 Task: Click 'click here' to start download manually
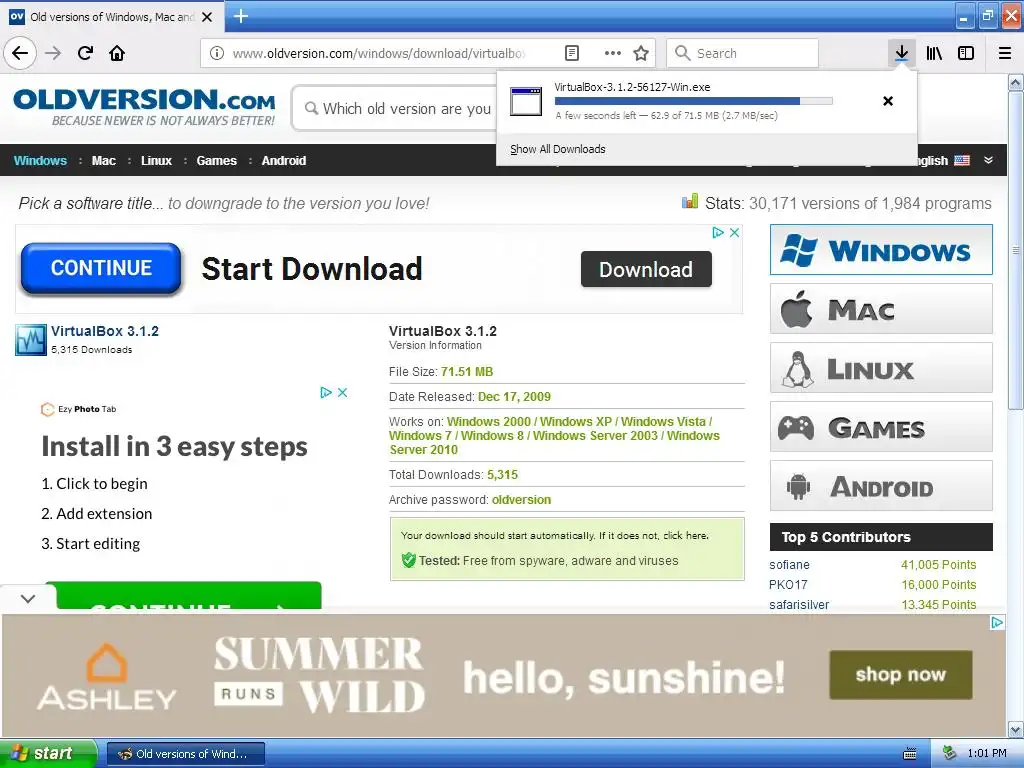[685, 536]
